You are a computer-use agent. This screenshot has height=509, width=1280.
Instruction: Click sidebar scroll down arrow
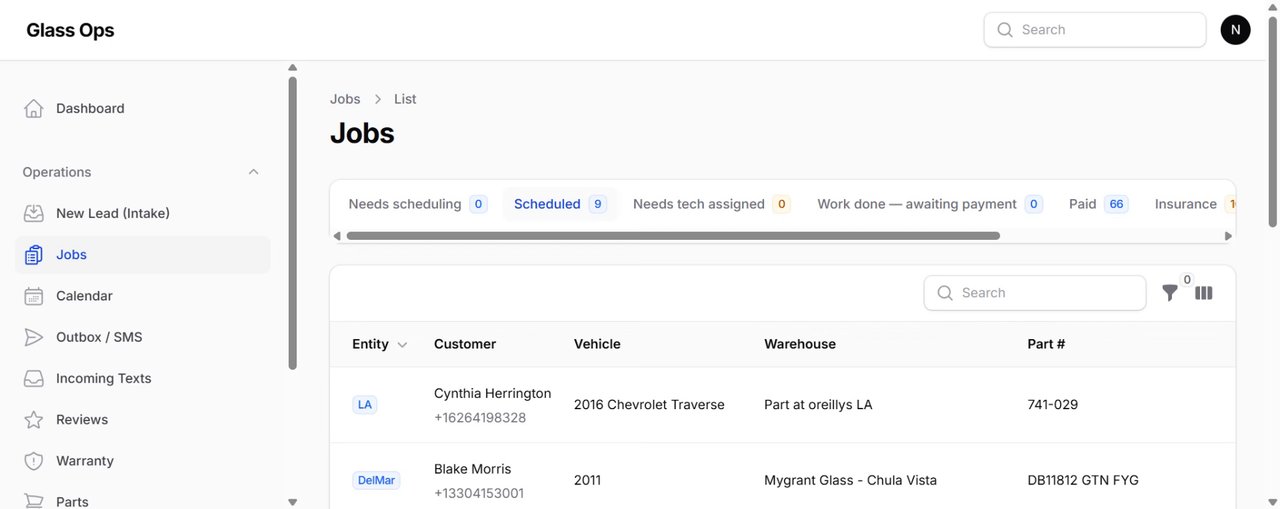tap(292, 501)
